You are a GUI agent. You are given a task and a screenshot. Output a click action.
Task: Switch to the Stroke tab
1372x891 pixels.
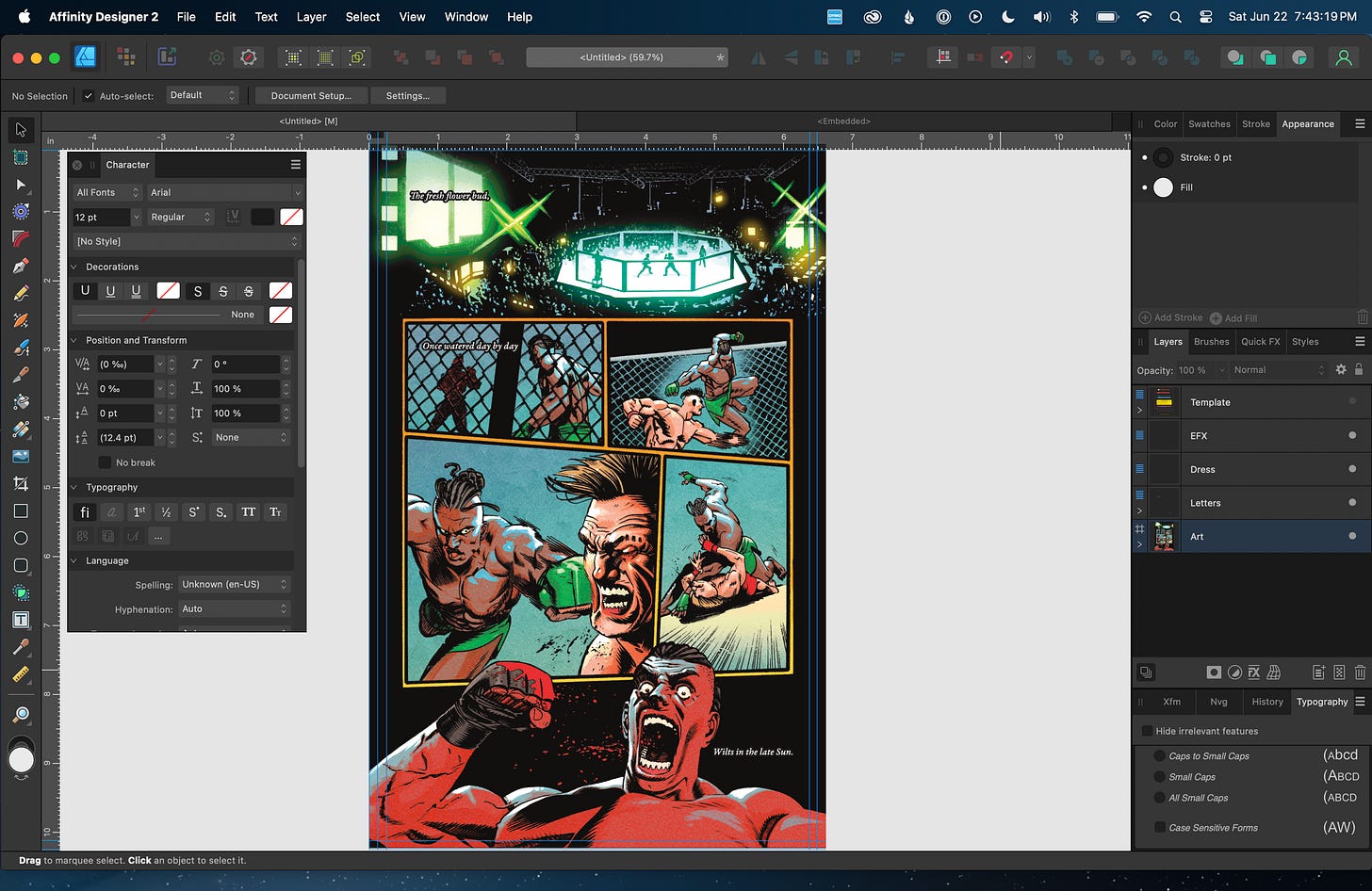[1255, 123]
